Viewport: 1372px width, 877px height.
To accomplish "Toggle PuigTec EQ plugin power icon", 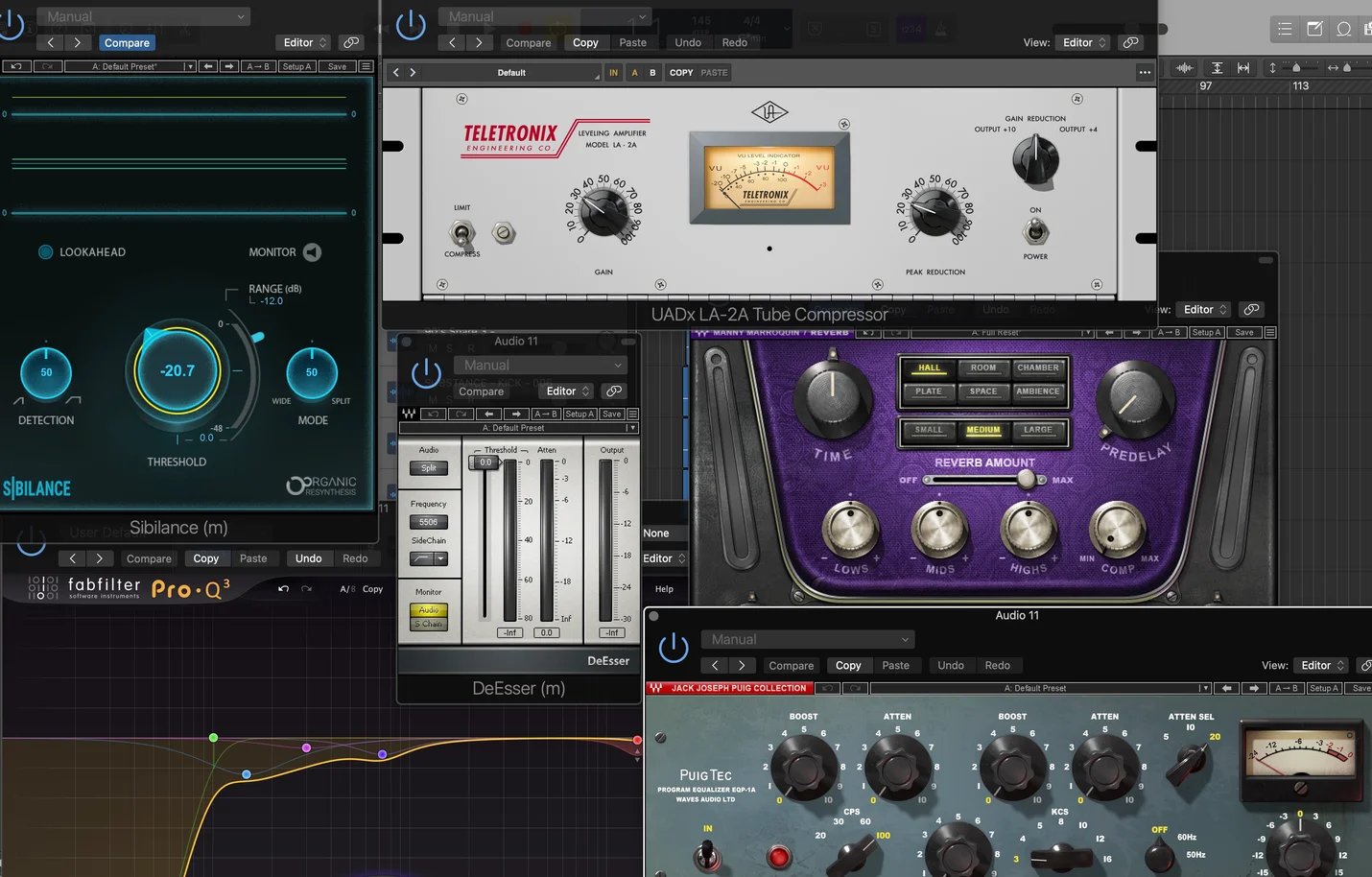I will (x=674, y=648).
